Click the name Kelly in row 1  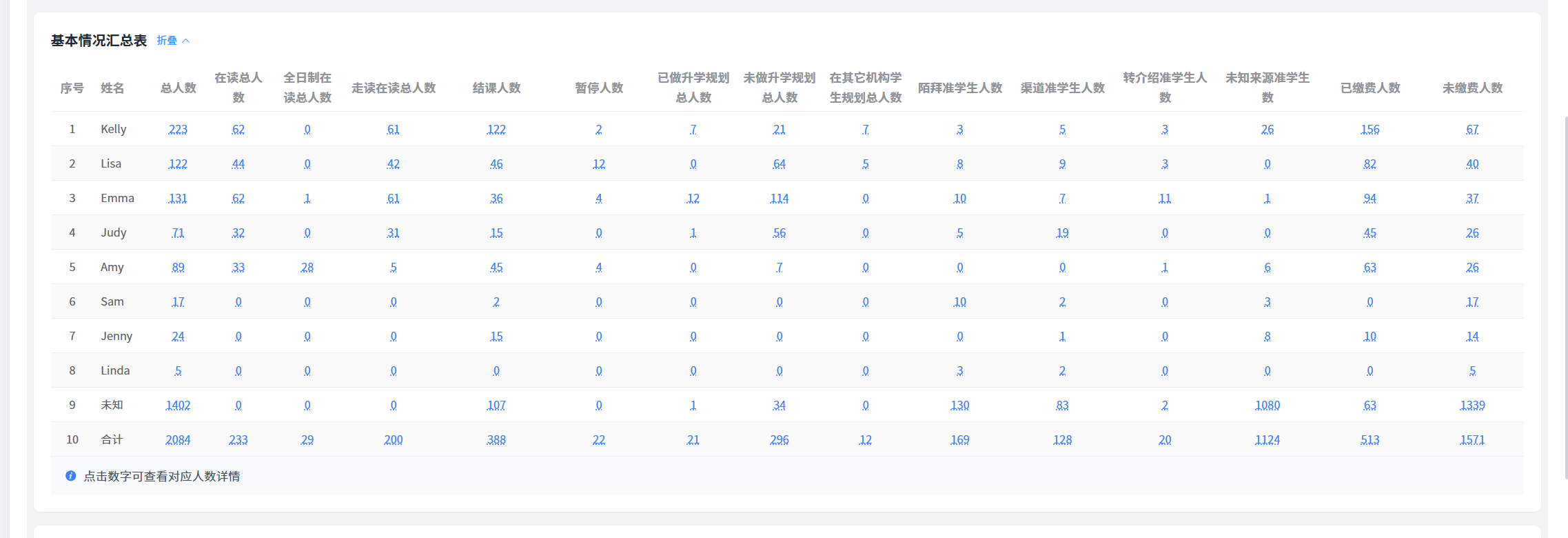(114, 129)
